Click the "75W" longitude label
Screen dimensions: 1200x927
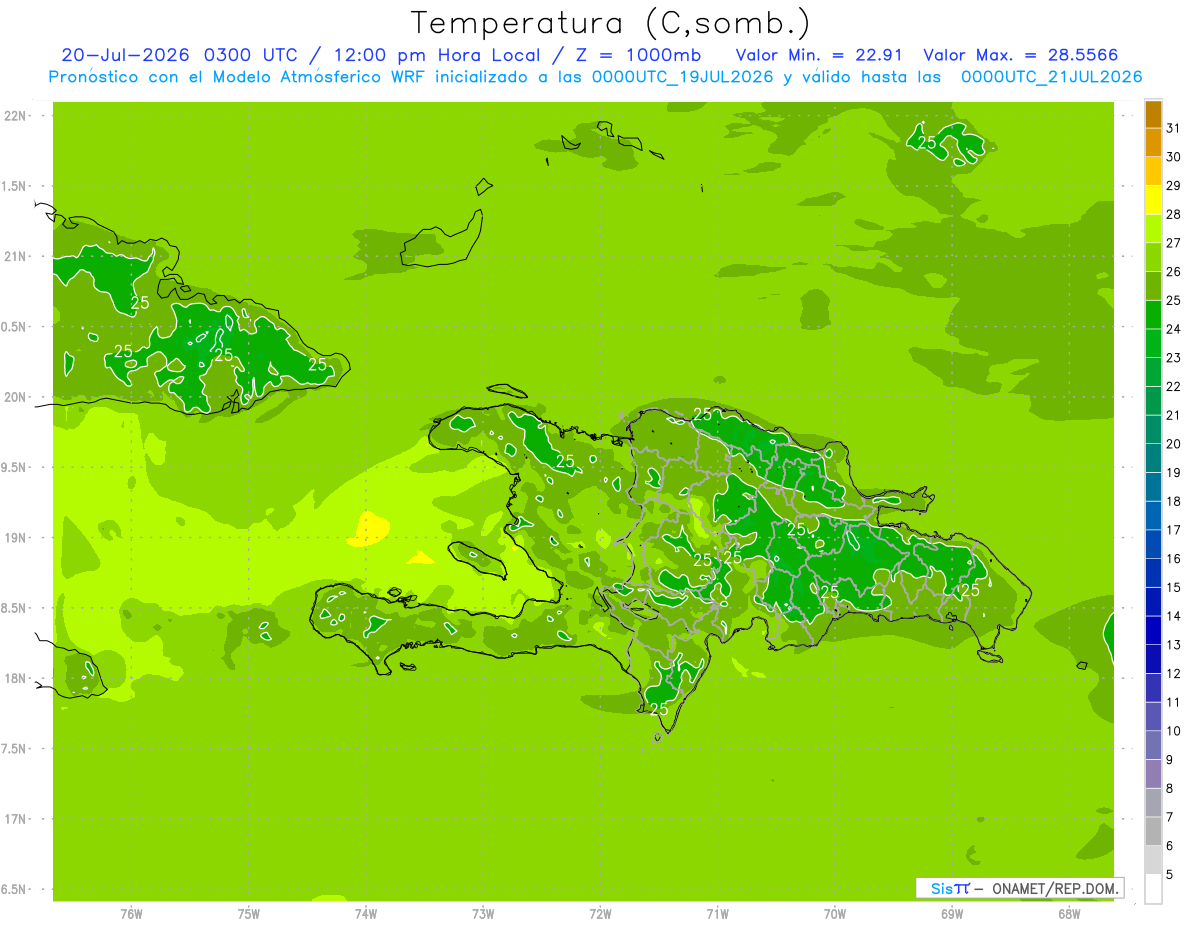click(x=249, y=914)
